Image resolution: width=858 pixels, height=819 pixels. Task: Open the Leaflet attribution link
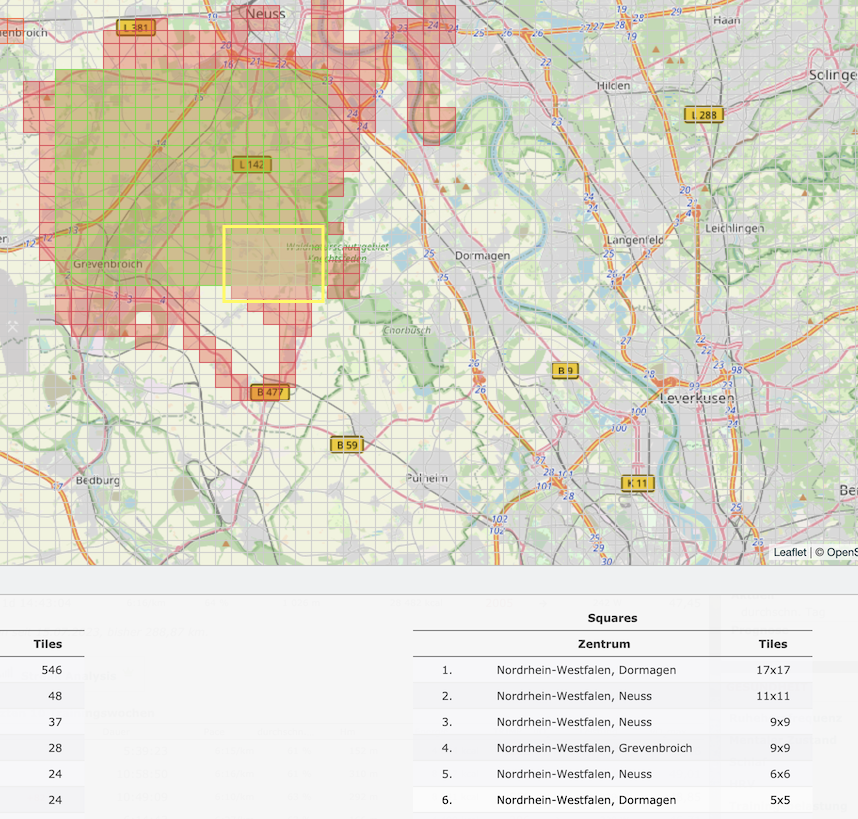point(789,552)
